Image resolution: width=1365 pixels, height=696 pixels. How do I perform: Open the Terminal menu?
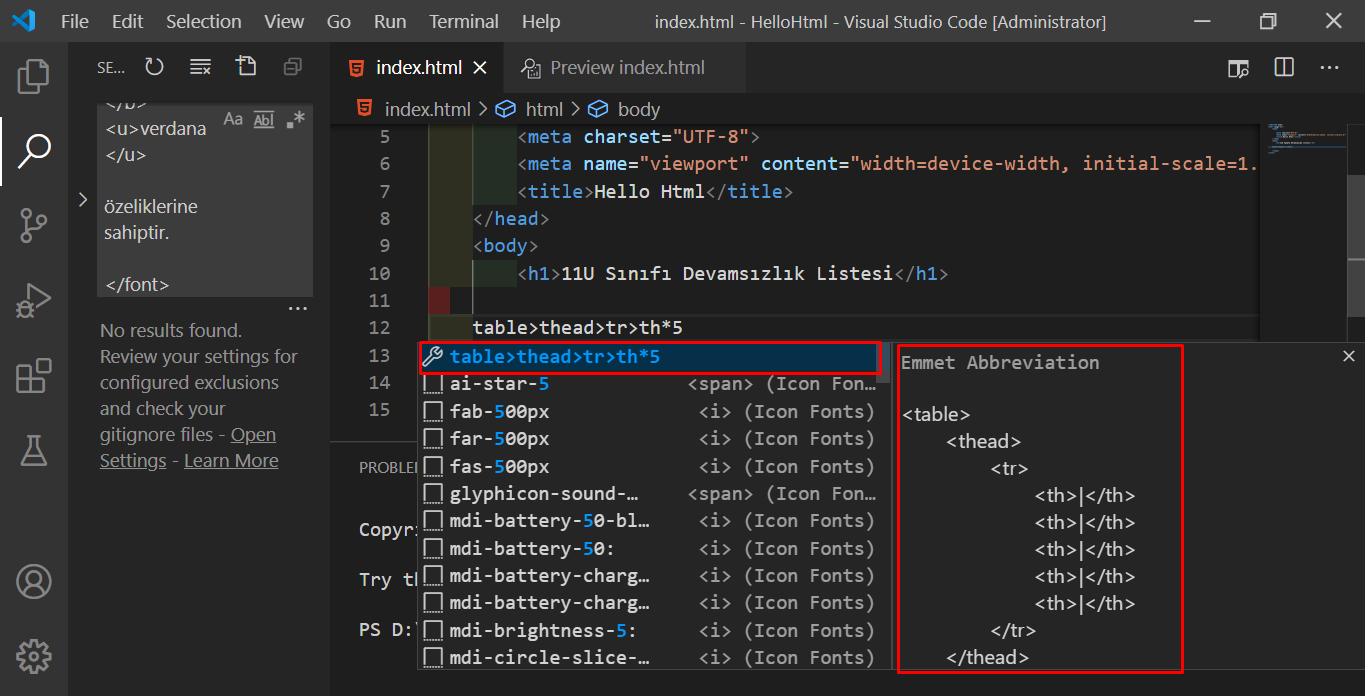(x=463, y=21)
